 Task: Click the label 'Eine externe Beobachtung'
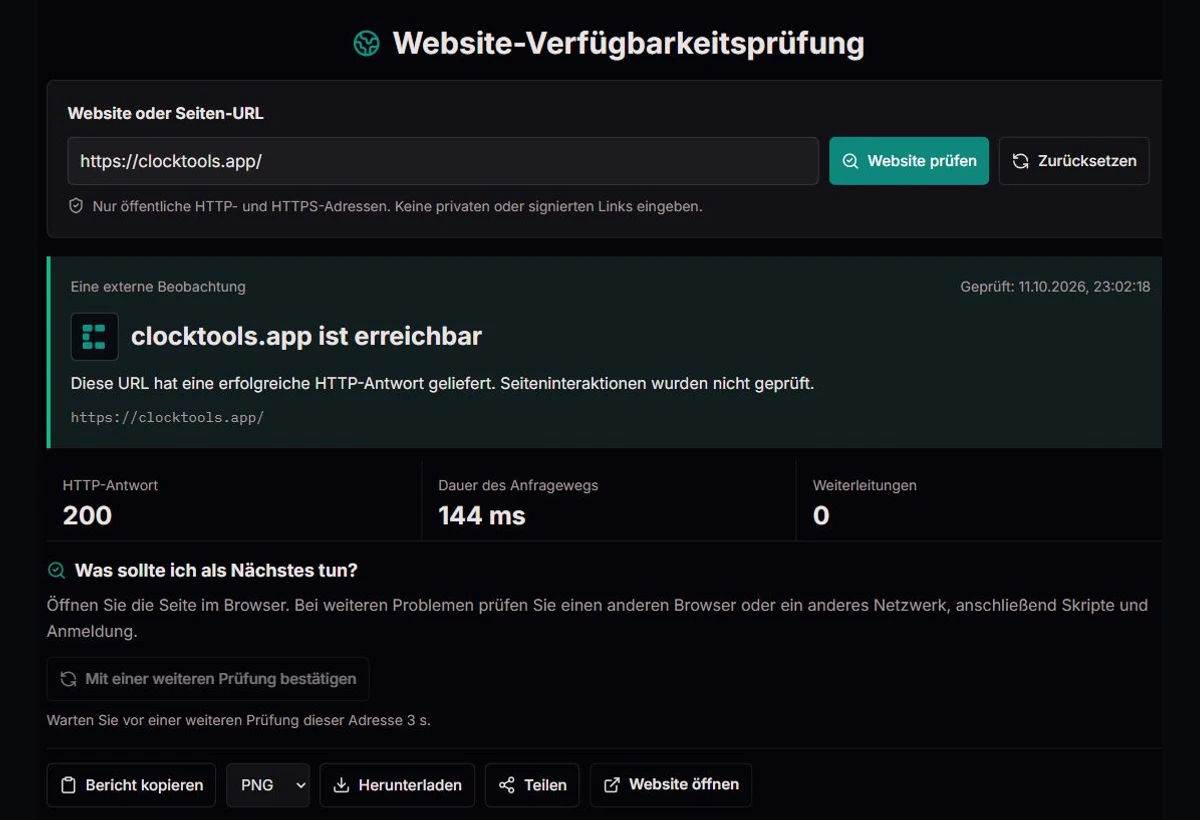pyautogui.click(x=158, y=287)
